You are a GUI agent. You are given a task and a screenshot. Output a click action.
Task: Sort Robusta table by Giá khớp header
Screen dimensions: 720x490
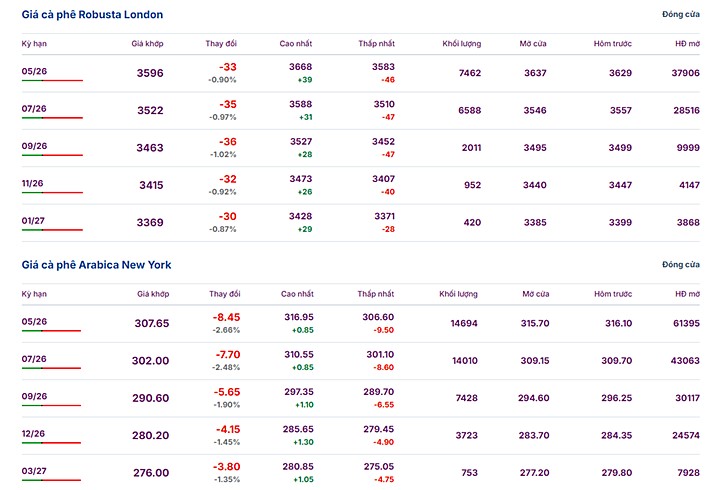[147, 45]
